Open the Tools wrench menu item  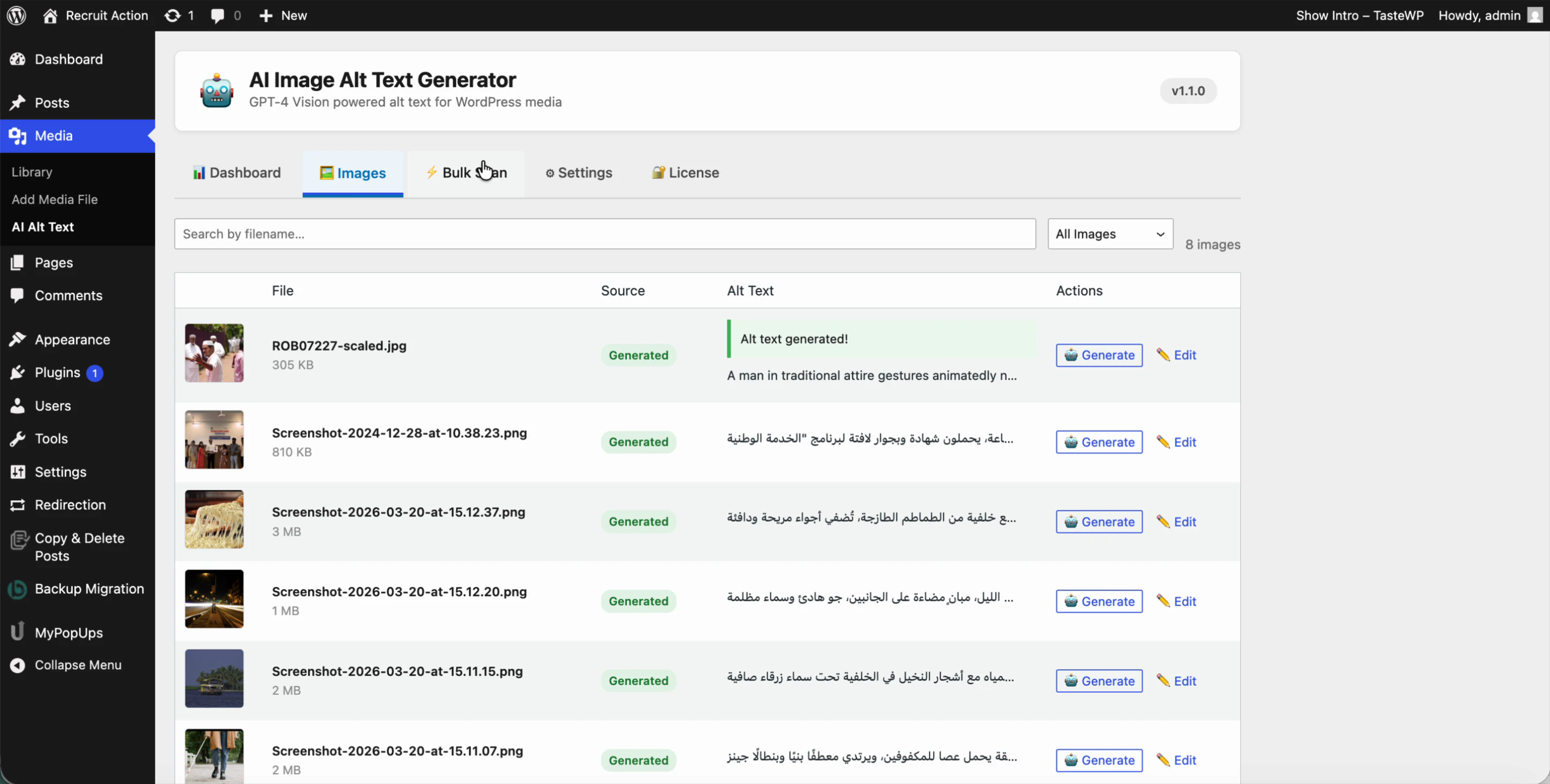click(51, 439)
